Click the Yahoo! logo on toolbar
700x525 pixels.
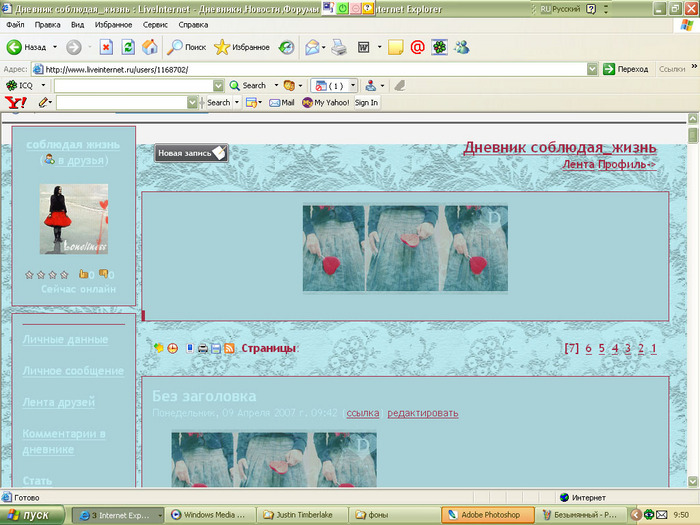click(16, 103)
